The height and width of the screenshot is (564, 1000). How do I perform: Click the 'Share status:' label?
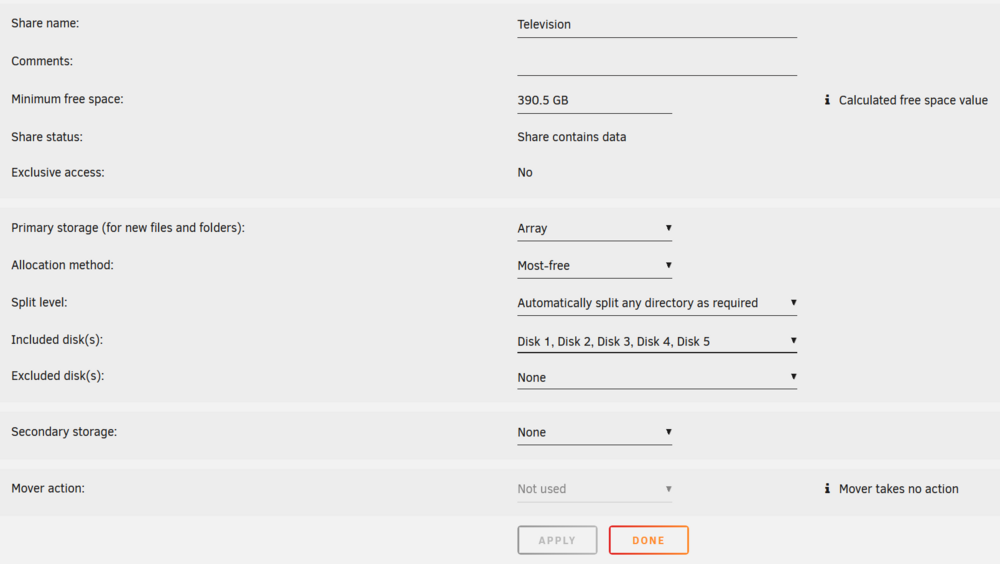tap(47, 137)
